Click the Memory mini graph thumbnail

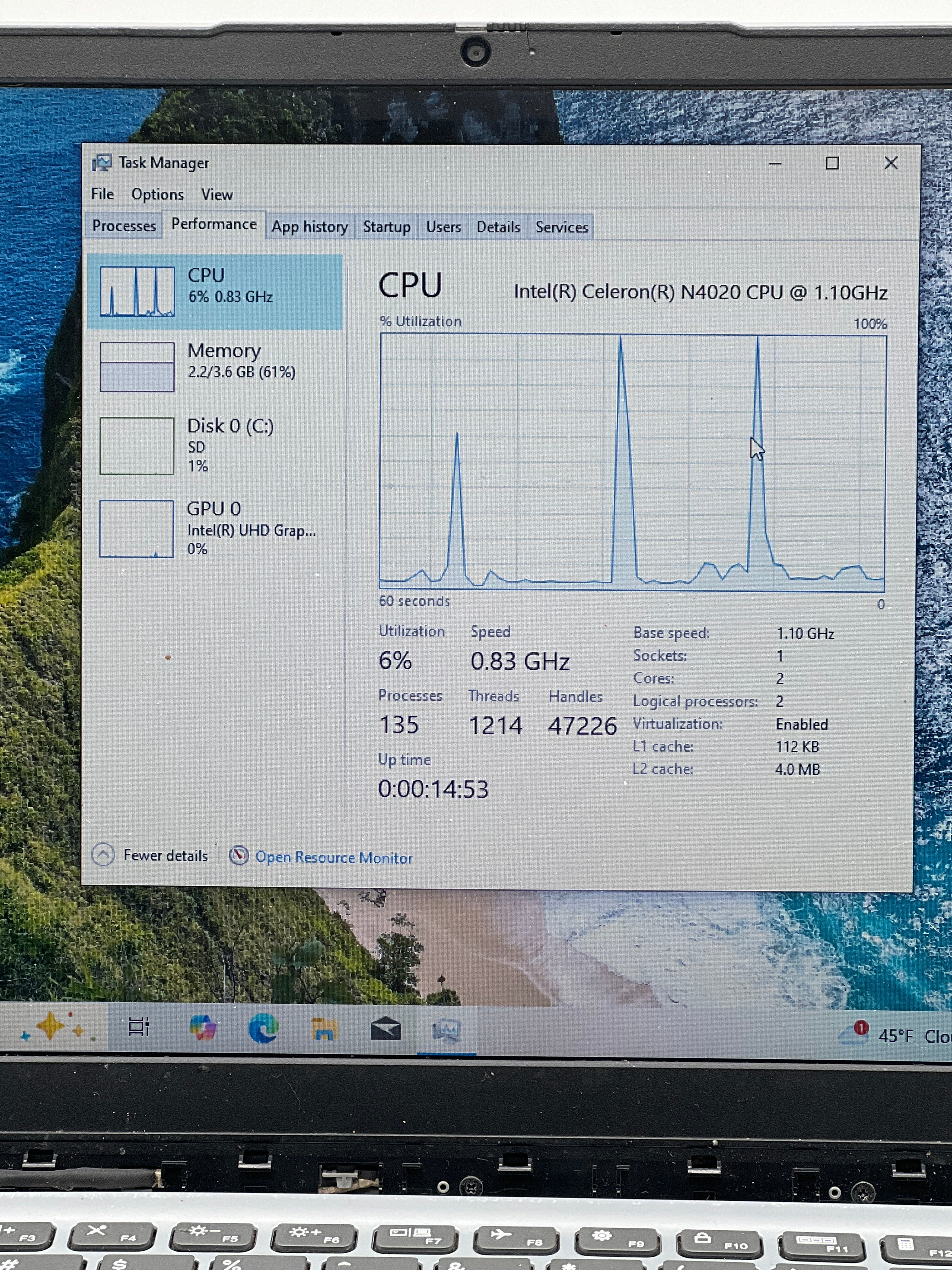click(x=137, y=367)
